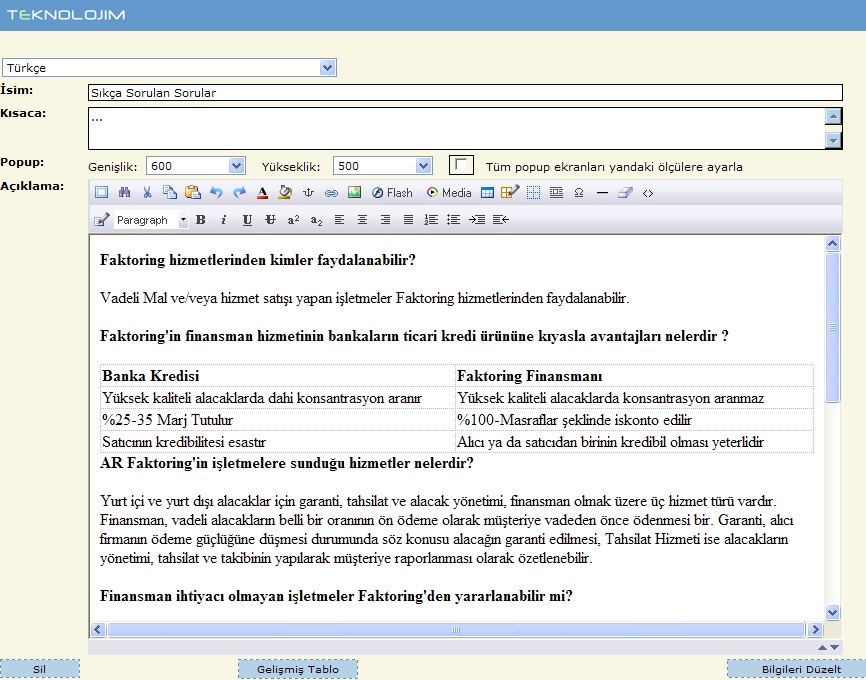
Task: Open the text color tool
Action: pos(262,192)
